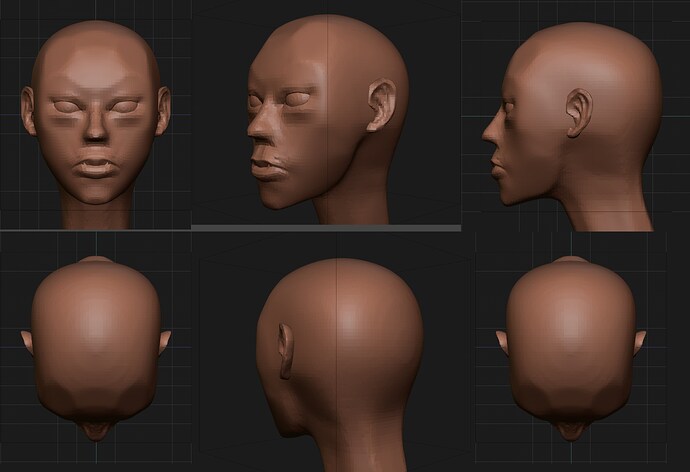Image resolution: width=690 pixels, height=472 pixels.
Task: Click the ear on the side profile head
Action: coord(578,113)
